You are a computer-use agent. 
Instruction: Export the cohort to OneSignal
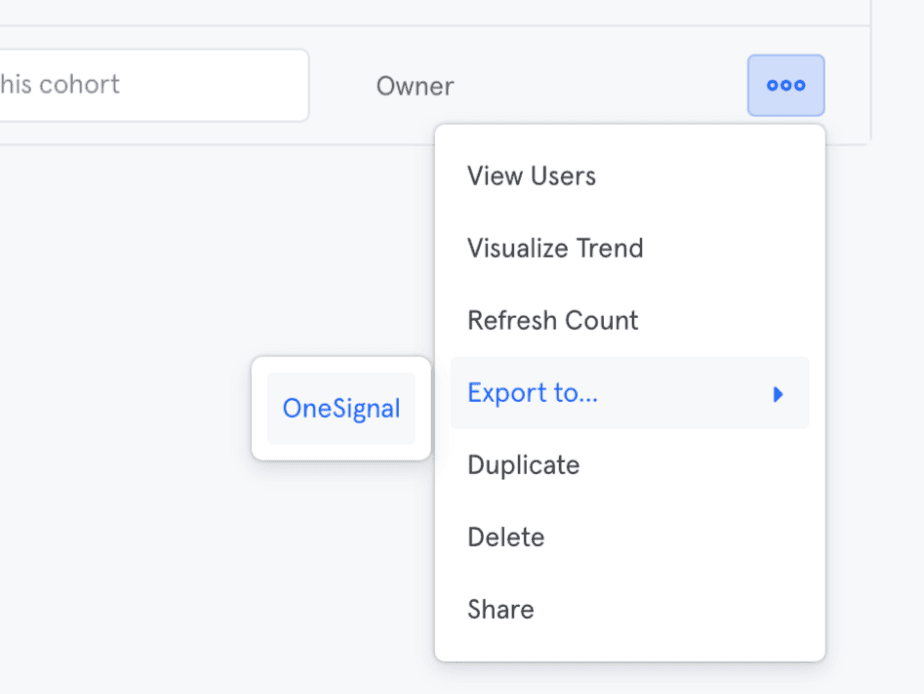(x=341, y=409)
